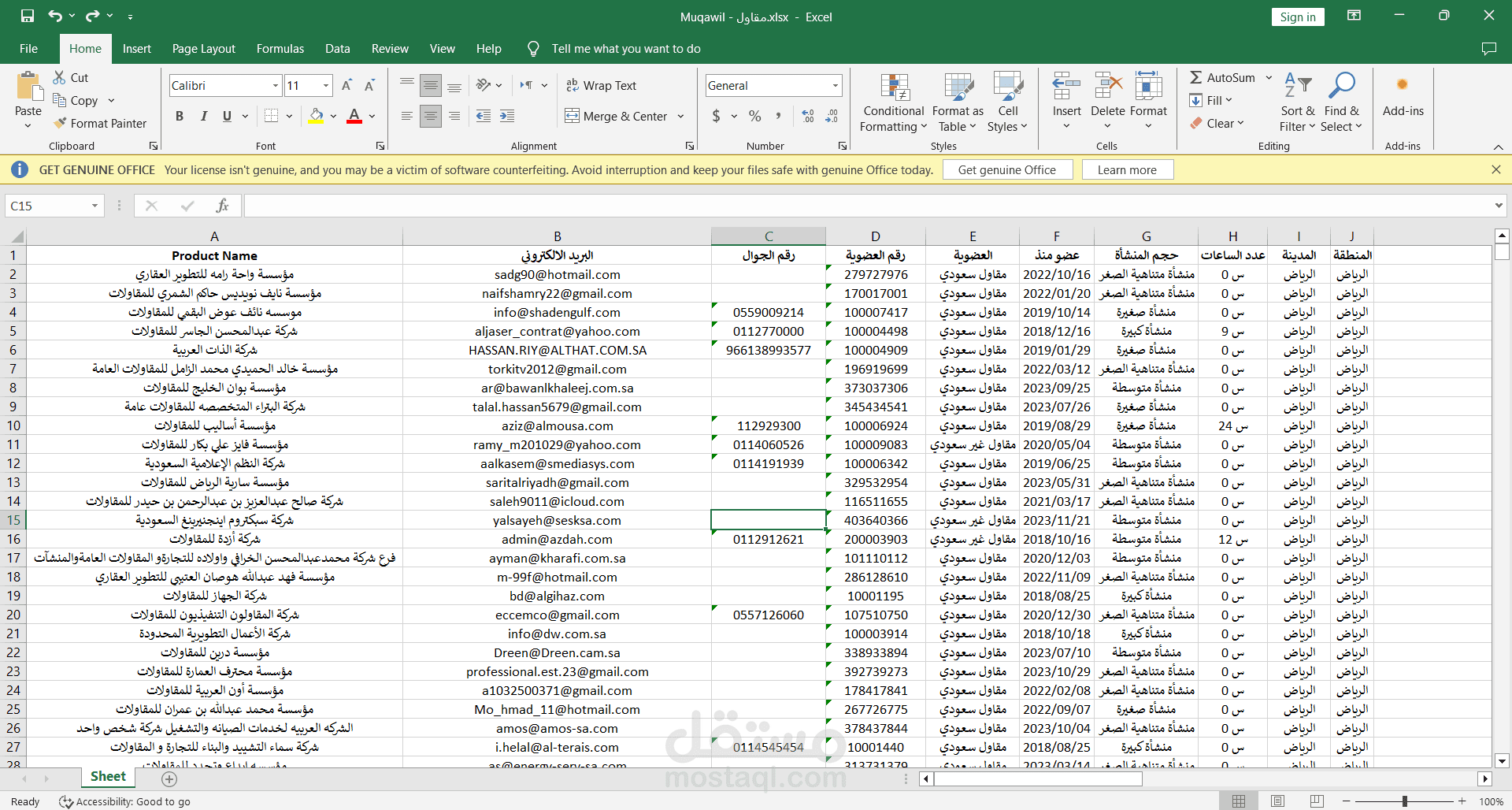Switch to the Data tab
Image resolution: width=1512 pixels, height=810 pixels.
[x=338, y=48]
